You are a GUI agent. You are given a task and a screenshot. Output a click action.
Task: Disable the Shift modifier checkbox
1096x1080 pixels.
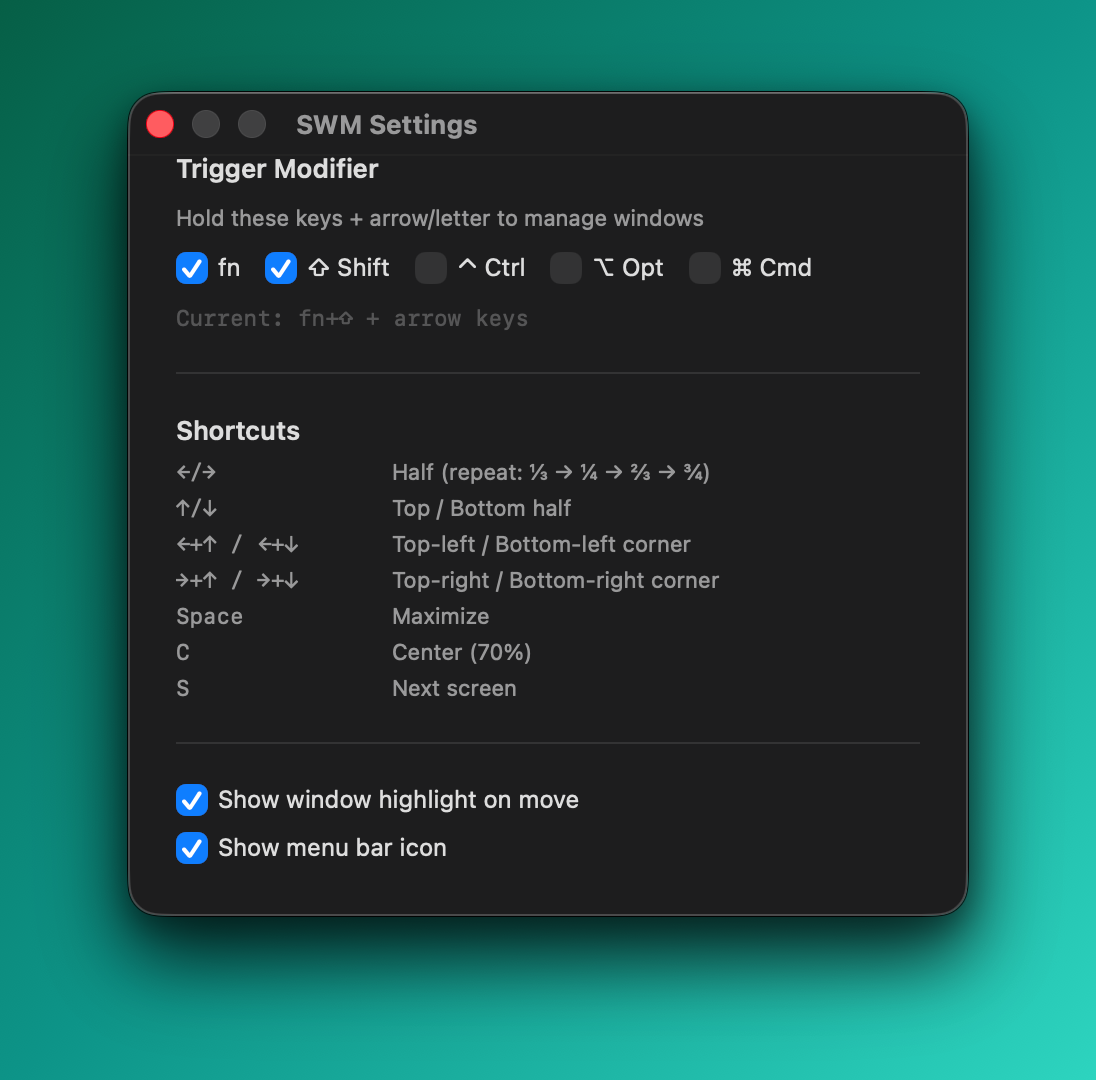tap(281, 268)
